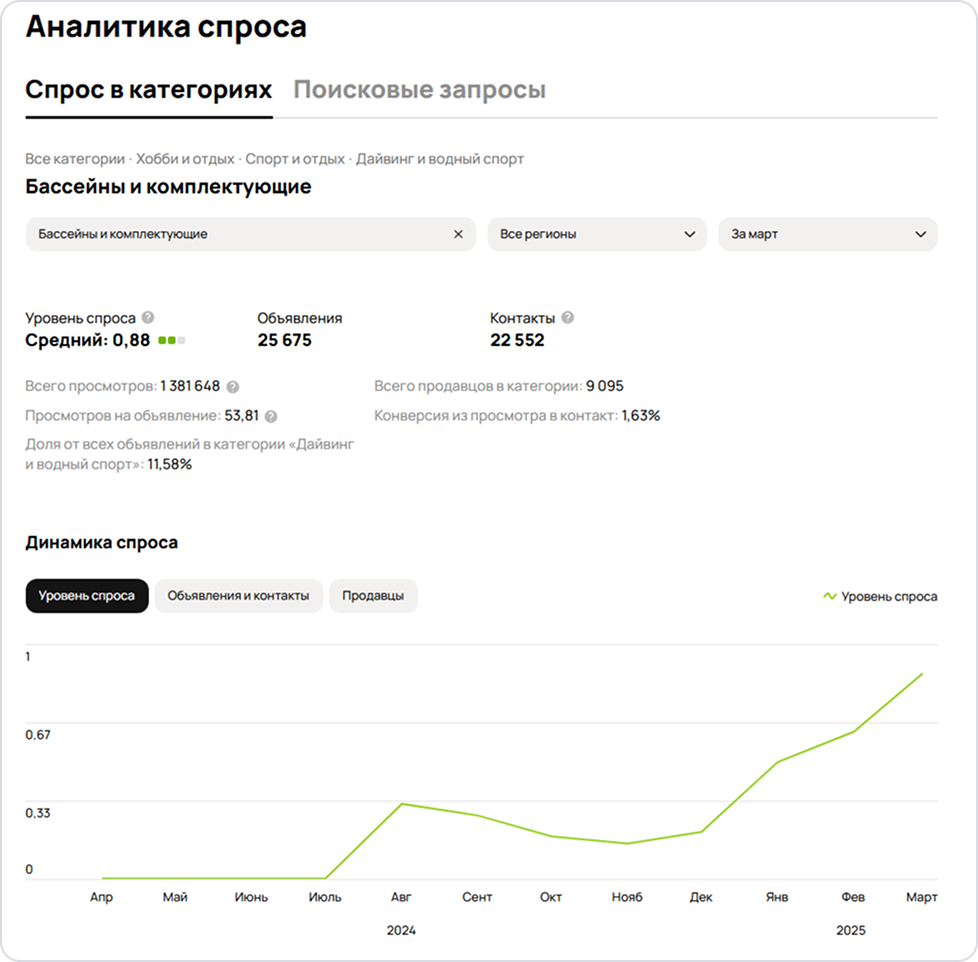Open the Бассейны и комплектующие category selector
The image size is (978, 962).
[x=240, y=234]
